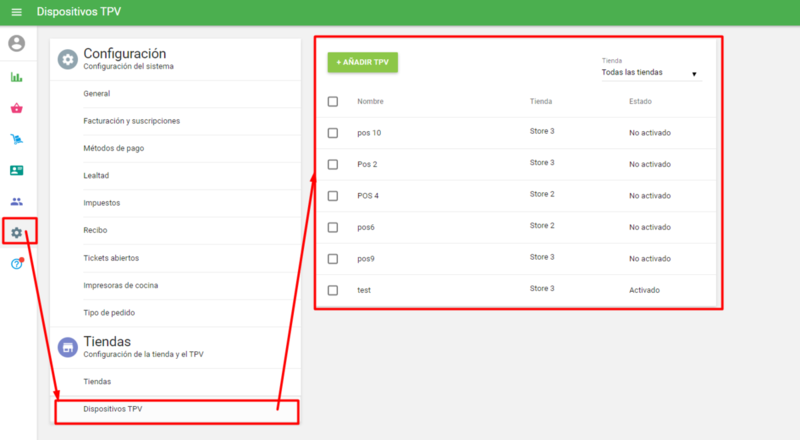Open the customers people icon
Viewport: 800px width, 440px height.
pyautogui.click(x=16, y=201)
